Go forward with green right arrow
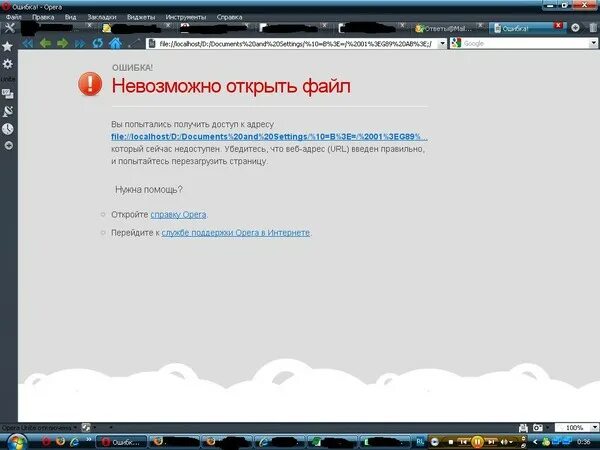 [62, 43]
